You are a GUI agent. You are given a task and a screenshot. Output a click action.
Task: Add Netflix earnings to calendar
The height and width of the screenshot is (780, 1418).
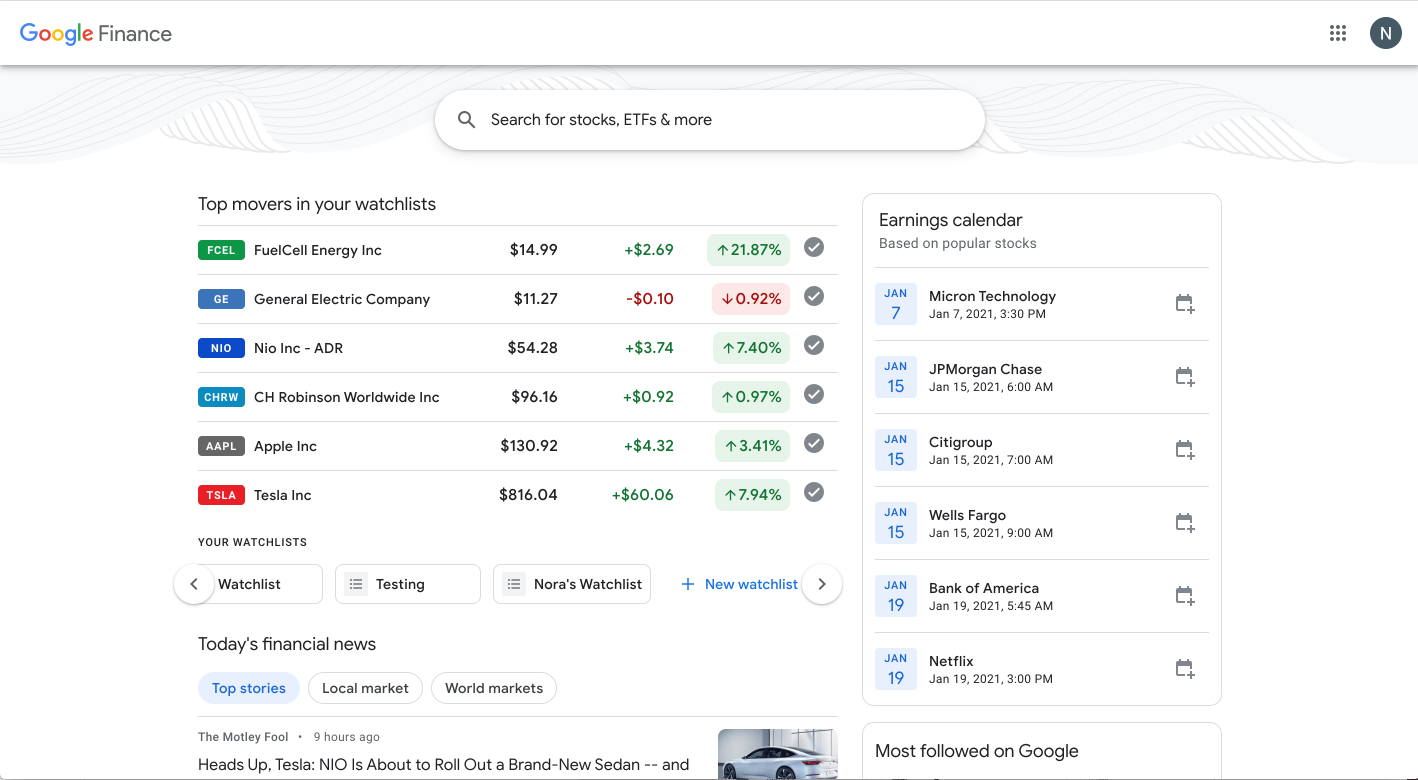tap(1185, 669)
